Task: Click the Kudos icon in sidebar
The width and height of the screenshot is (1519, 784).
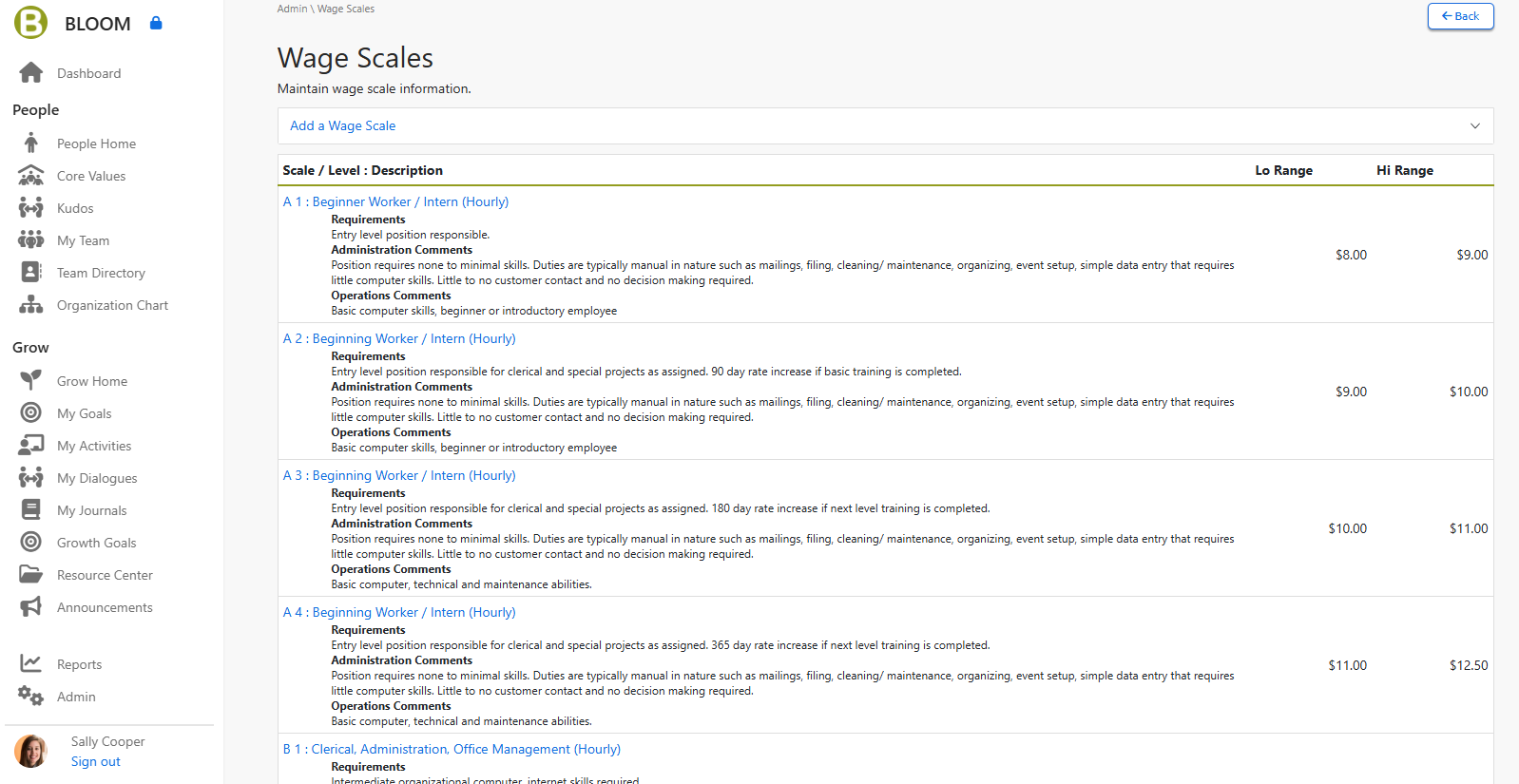Action: [30, 208]
